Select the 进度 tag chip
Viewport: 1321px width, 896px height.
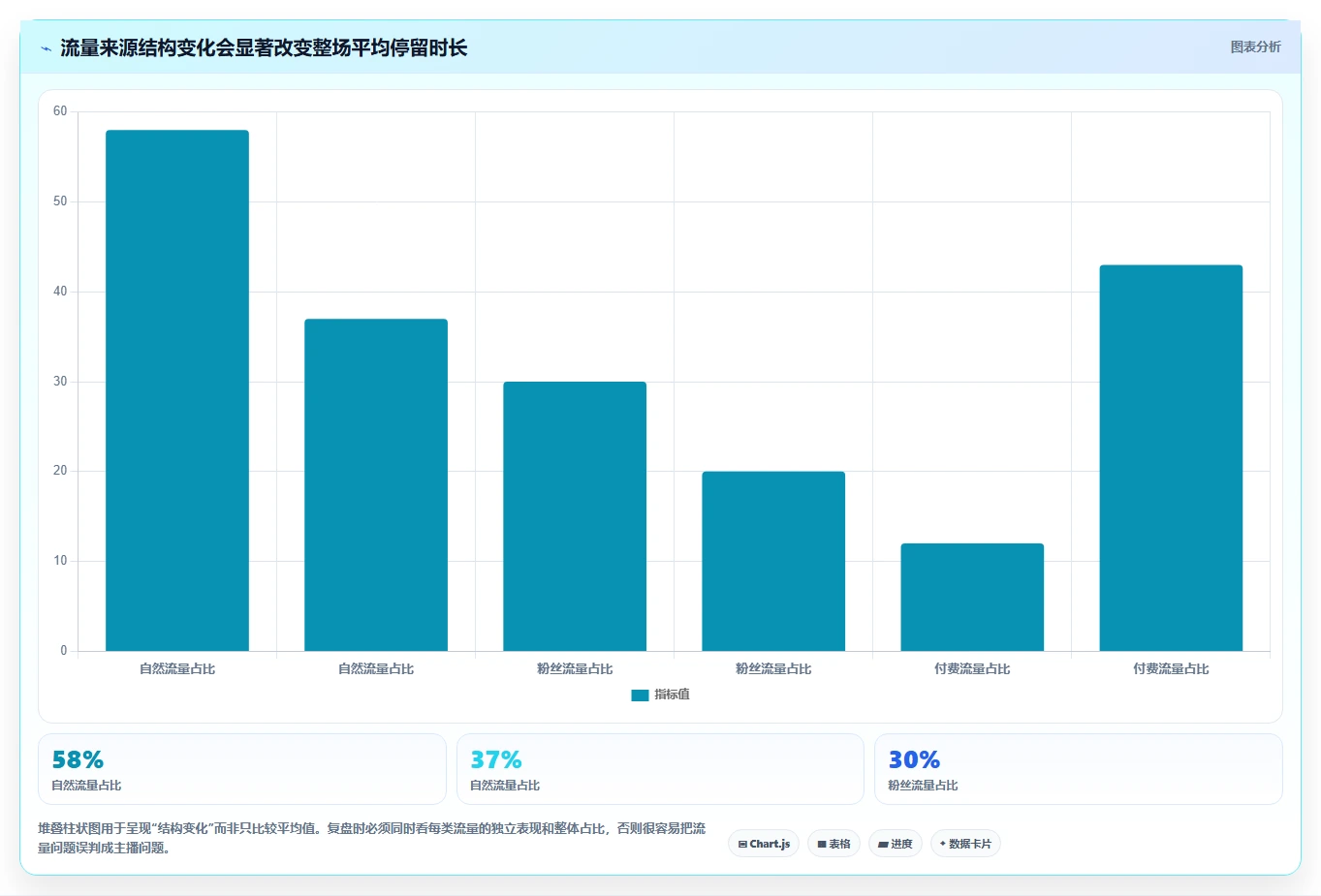click(x=896, y=844)
